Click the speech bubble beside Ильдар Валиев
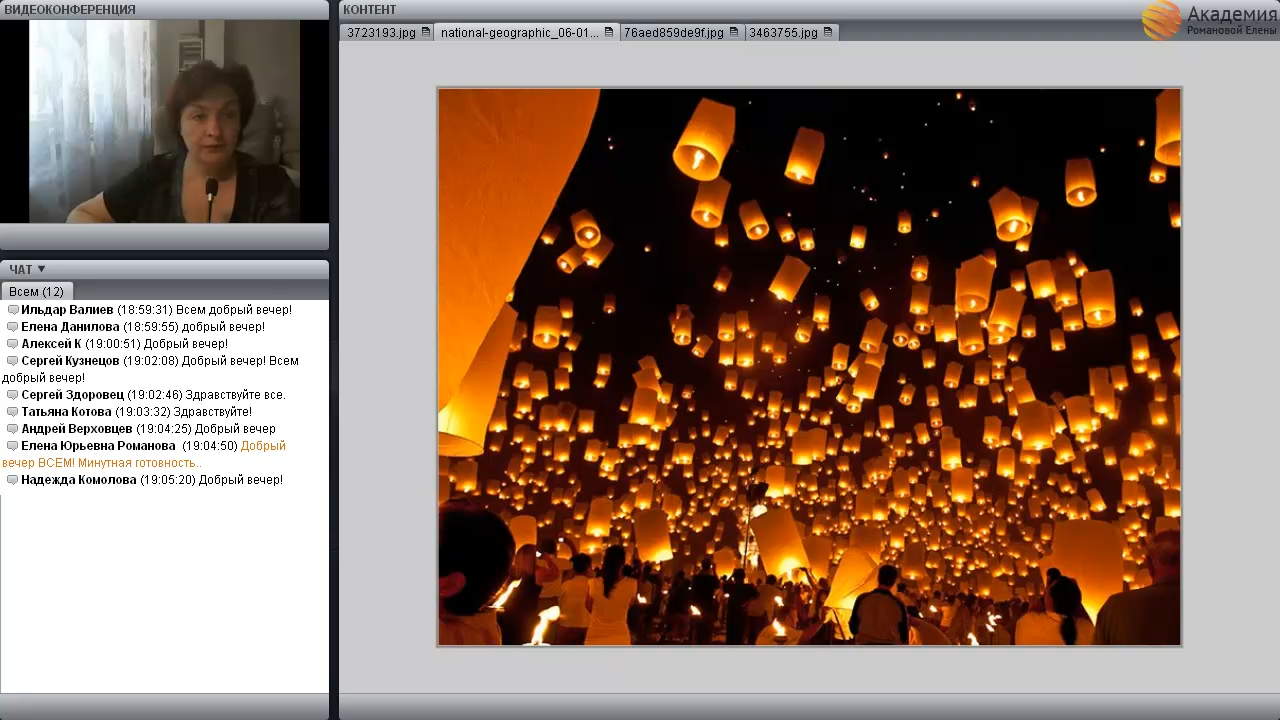 [13, 310]
